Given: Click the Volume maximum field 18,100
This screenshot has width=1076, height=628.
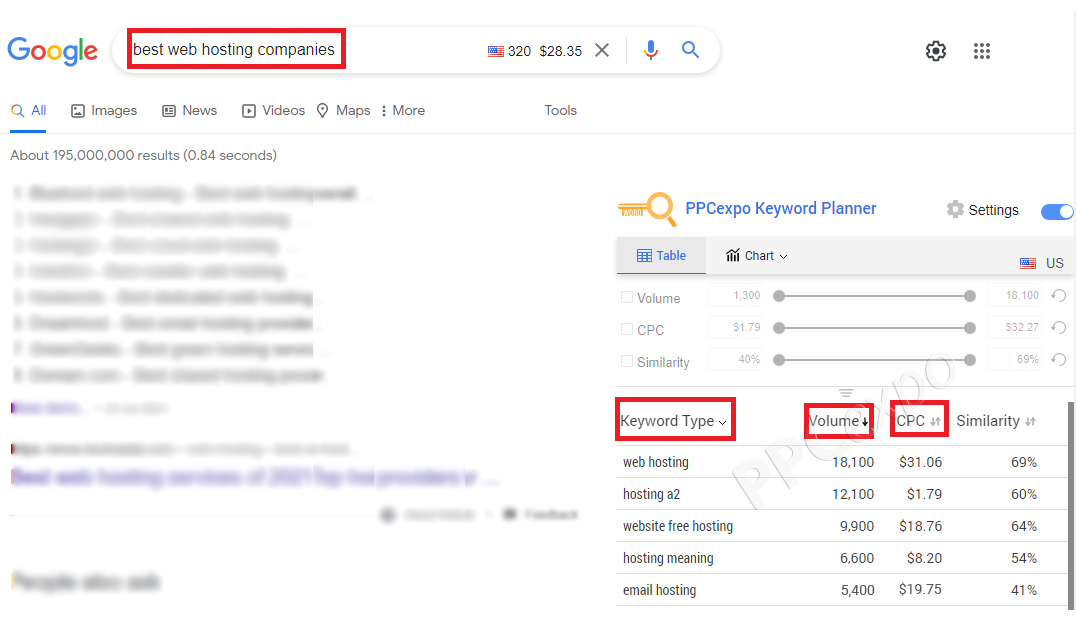Looking at the screenshot, I should tap(1014, 295).
